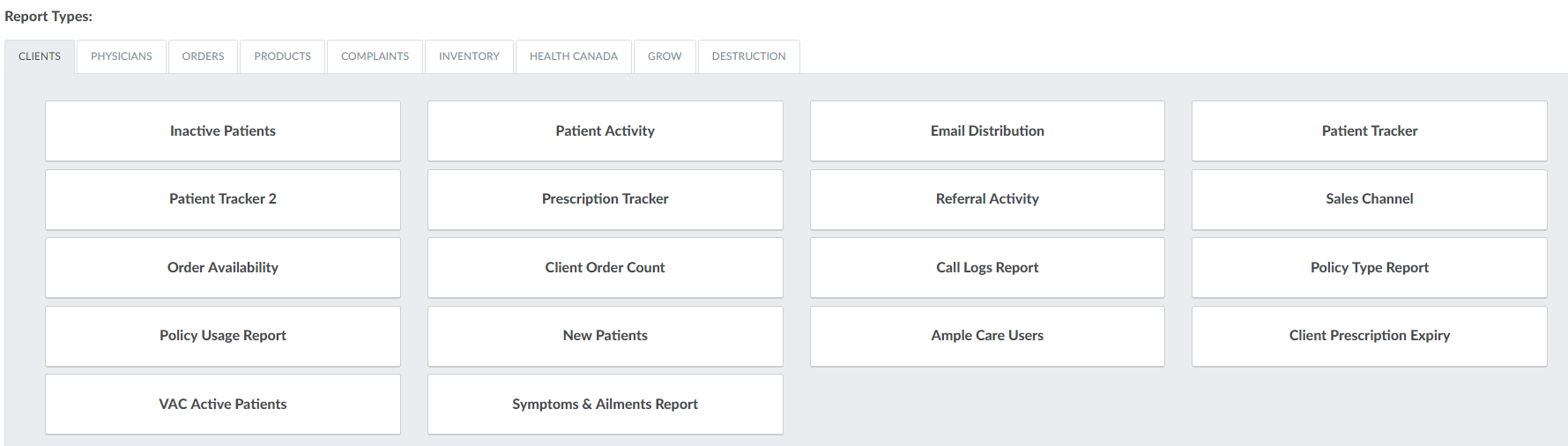Open the Symptoms & Ailments Report
The width and height of the screenshot is (1568, 446).
pos(605,405)
